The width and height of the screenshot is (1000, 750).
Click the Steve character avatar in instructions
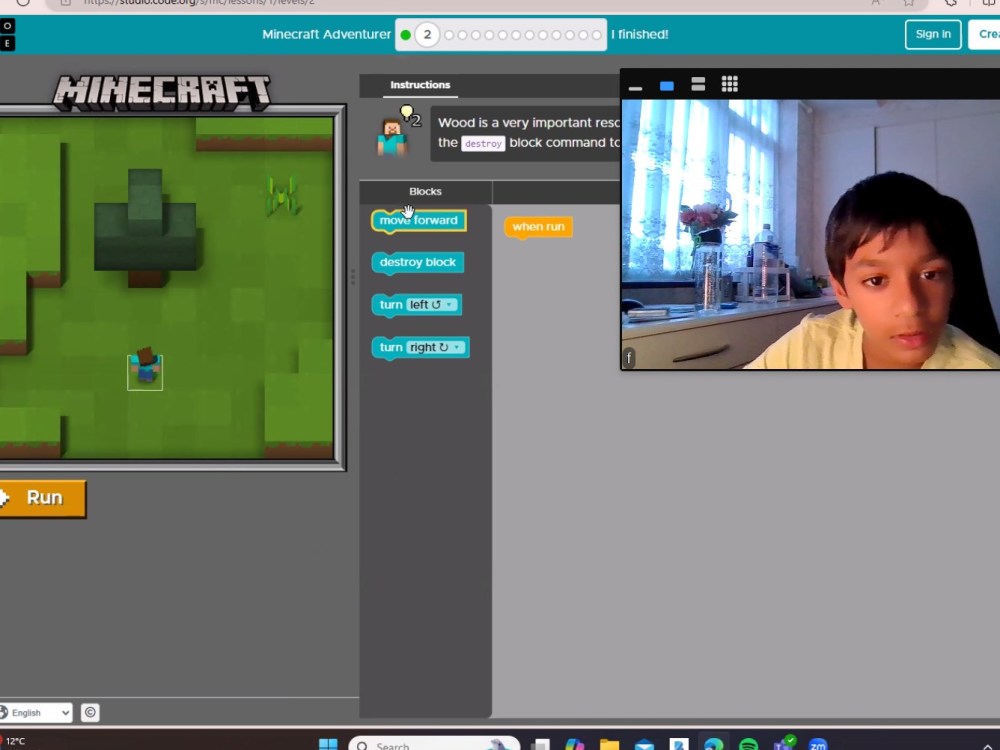[392, 138]
